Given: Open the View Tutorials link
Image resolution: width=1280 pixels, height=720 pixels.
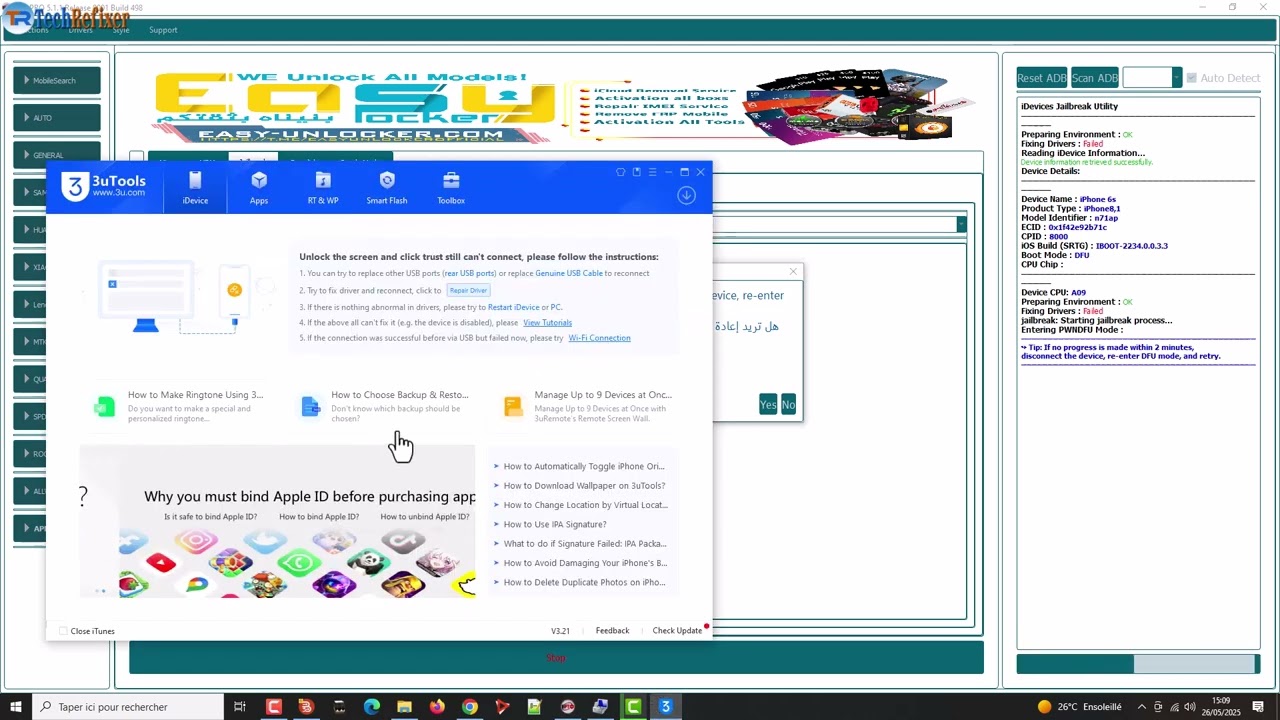Looking at the screenshot, I should tap(547, 323).
